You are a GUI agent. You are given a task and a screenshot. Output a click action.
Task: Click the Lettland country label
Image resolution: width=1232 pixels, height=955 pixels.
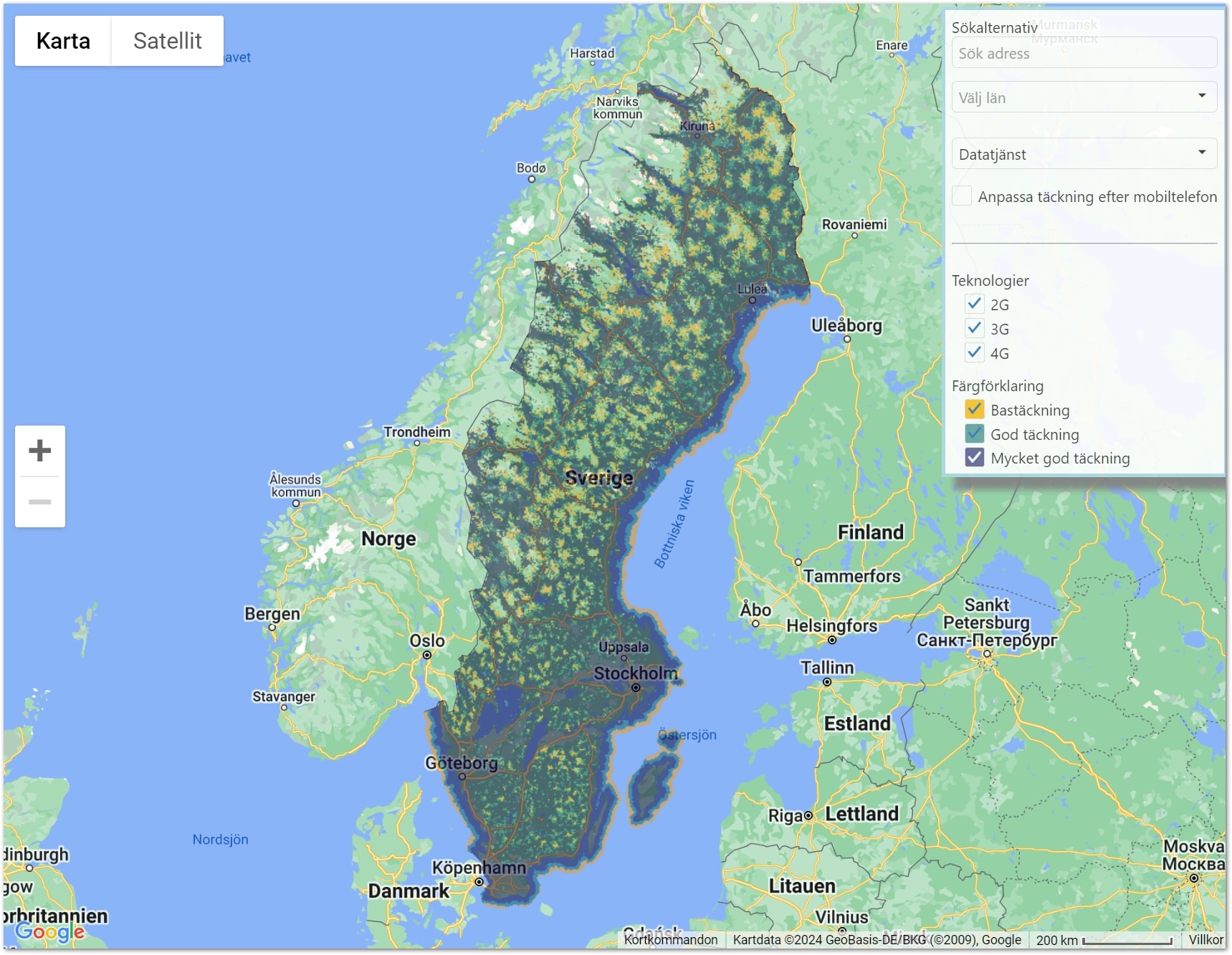pos(861,814)
